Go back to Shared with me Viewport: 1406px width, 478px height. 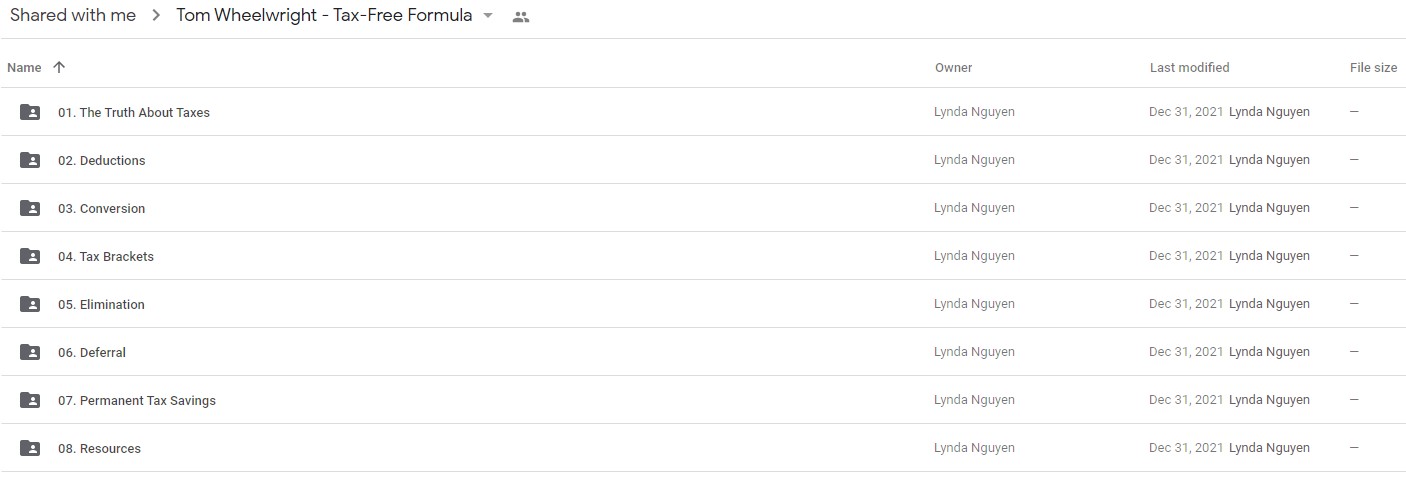point(73,16)
